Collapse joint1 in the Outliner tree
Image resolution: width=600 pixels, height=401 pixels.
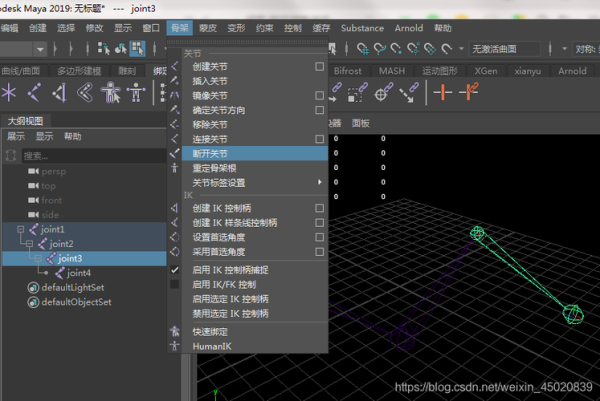[20, 229]
